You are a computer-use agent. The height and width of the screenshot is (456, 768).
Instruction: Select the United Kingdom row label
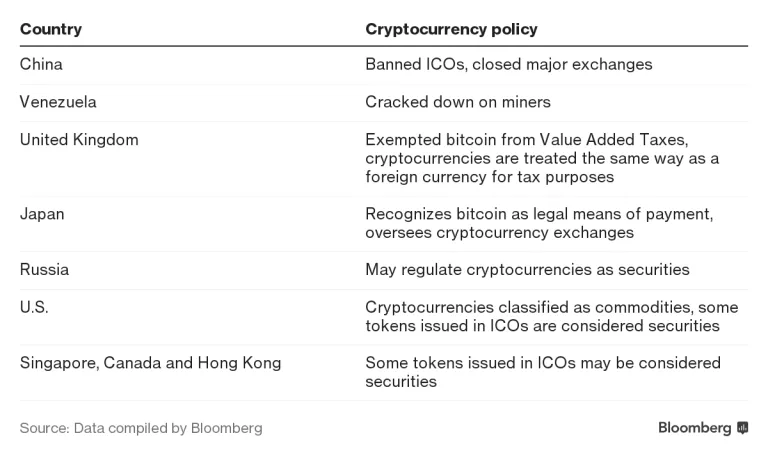[x=79, y=140]
